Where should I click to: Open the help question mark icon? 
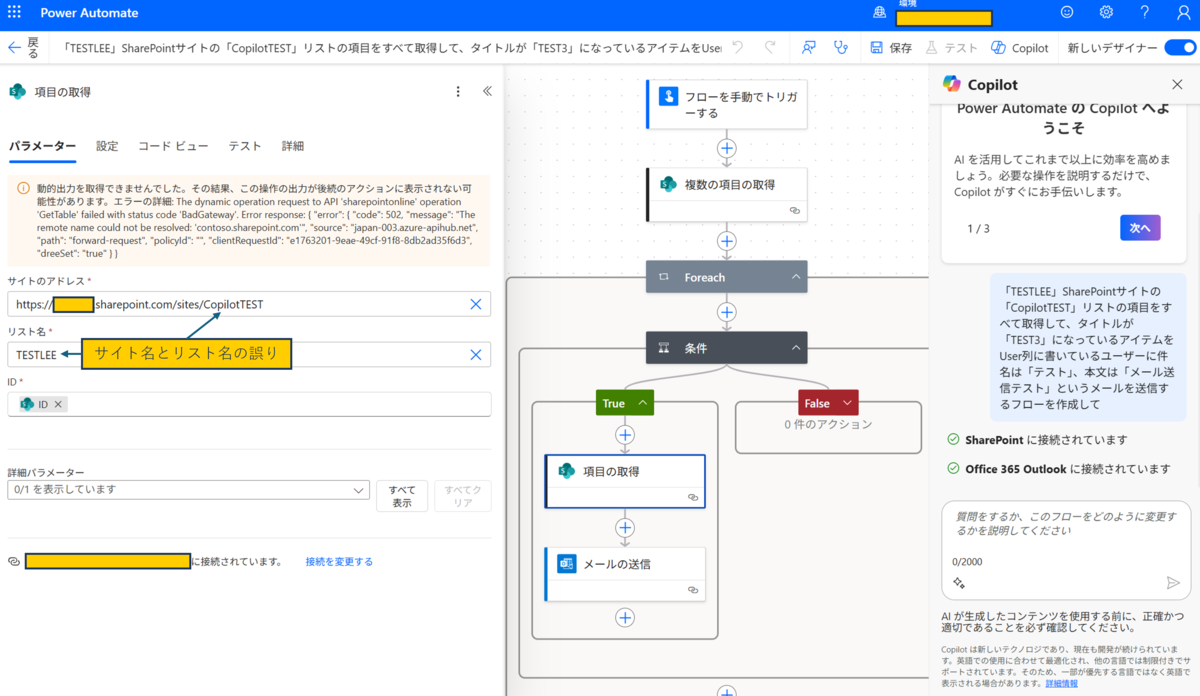point(1145,13)
